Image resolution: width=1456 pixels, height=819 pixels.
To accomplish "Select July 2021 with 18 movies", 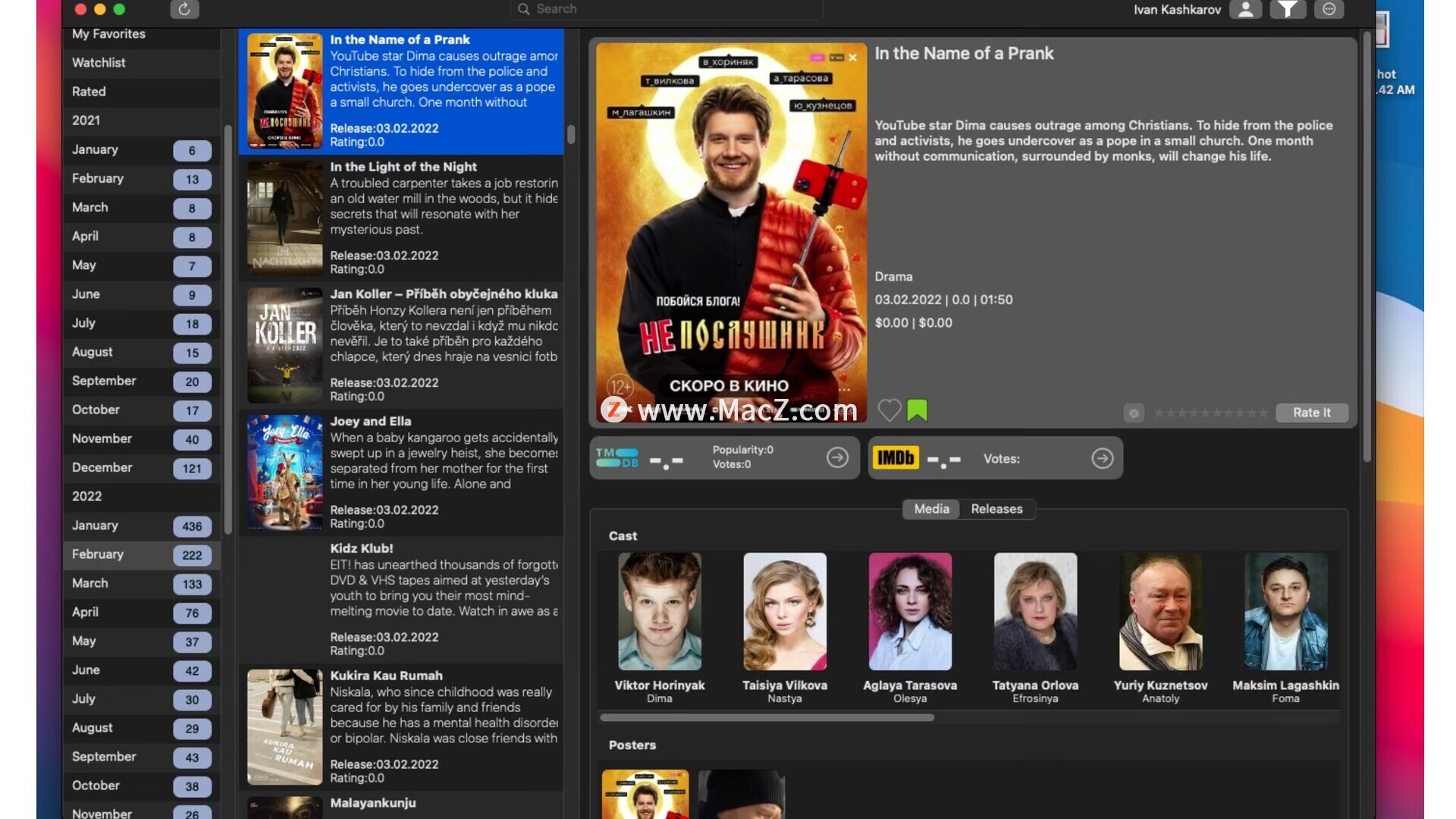I will click(x=141, y=323).
